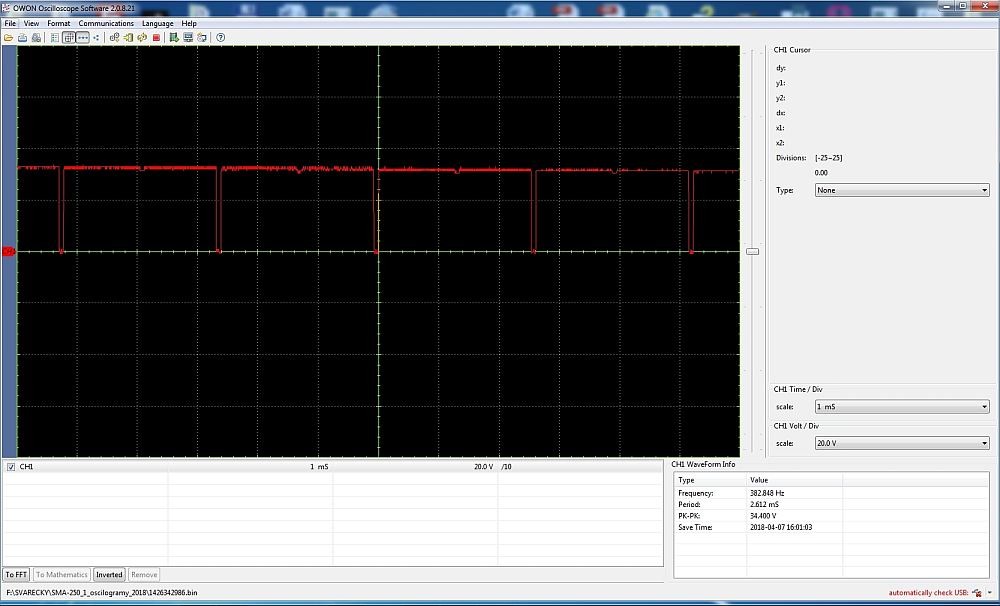Click the PK-PK value 34.400 V
Image resolution: width=1000 pixels, height=606 pixels.
[x=763, y=516]
